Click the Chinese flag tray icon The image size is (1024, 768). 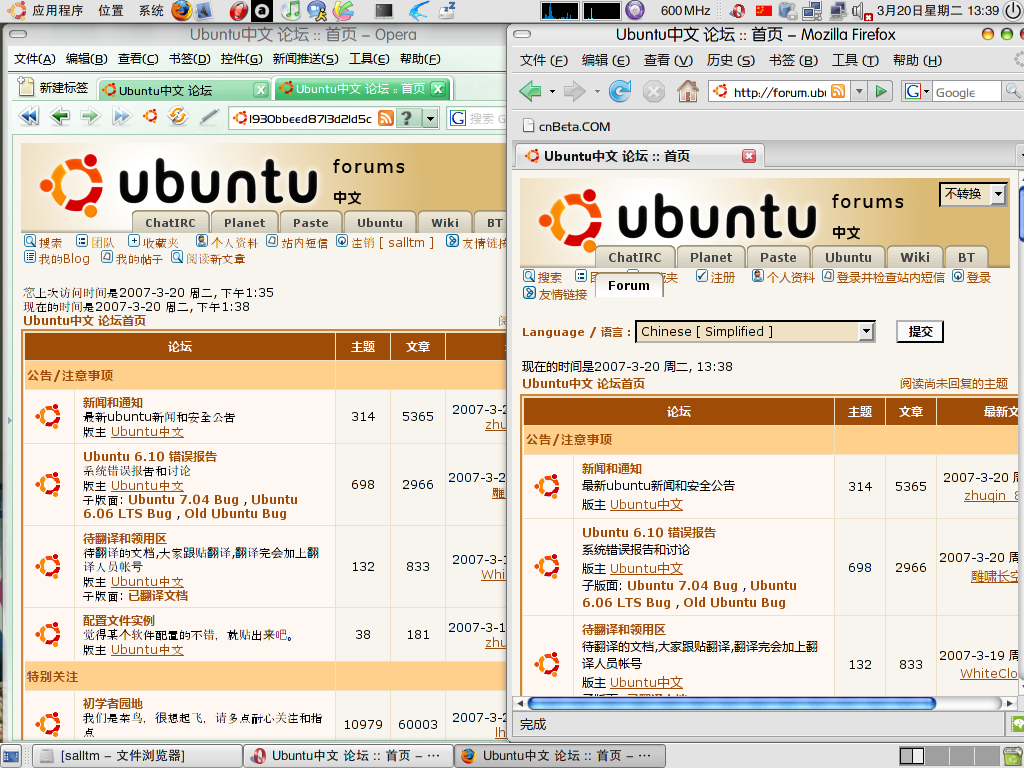click(763, 10)
